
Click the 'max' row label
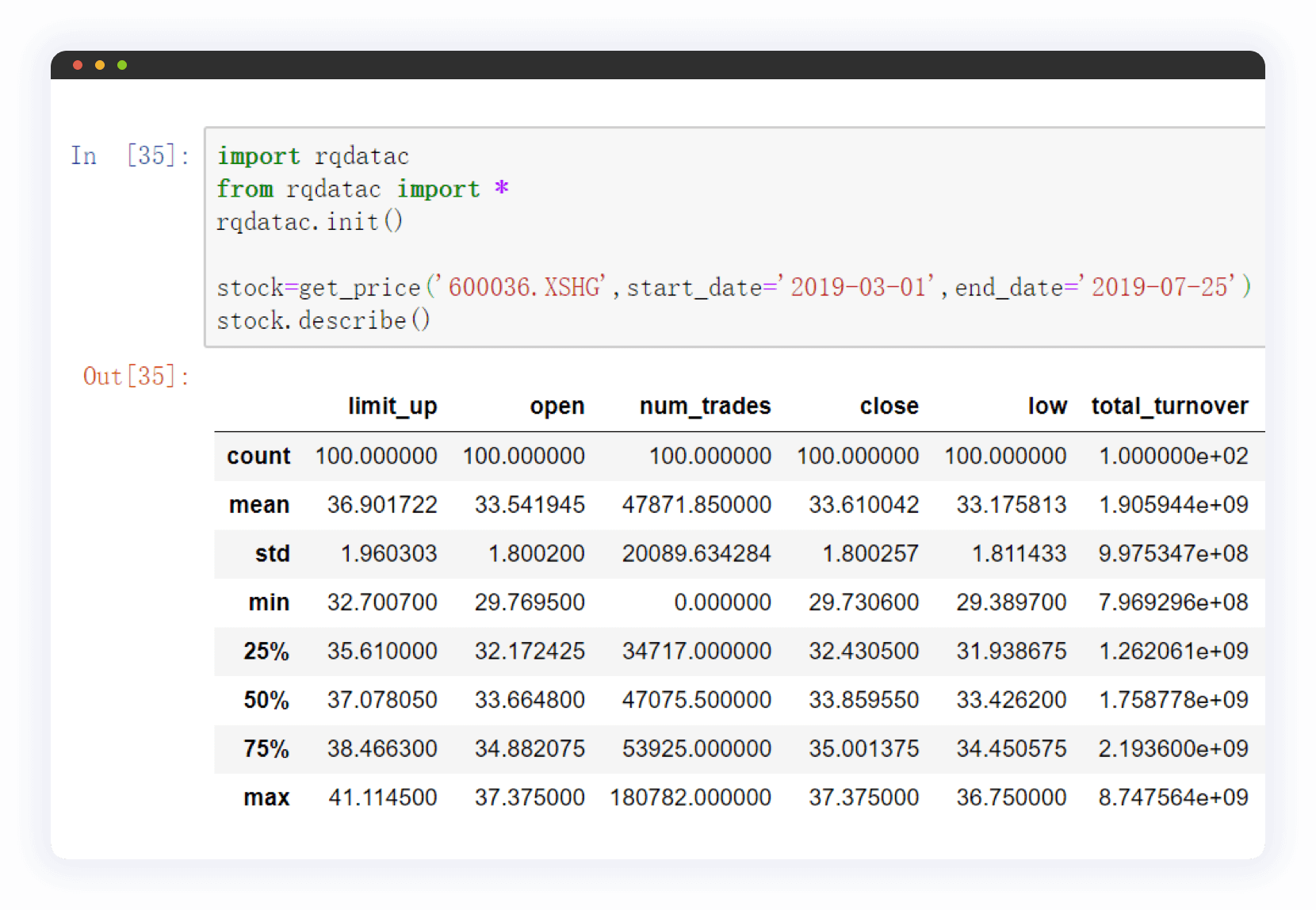pos(266,797)
